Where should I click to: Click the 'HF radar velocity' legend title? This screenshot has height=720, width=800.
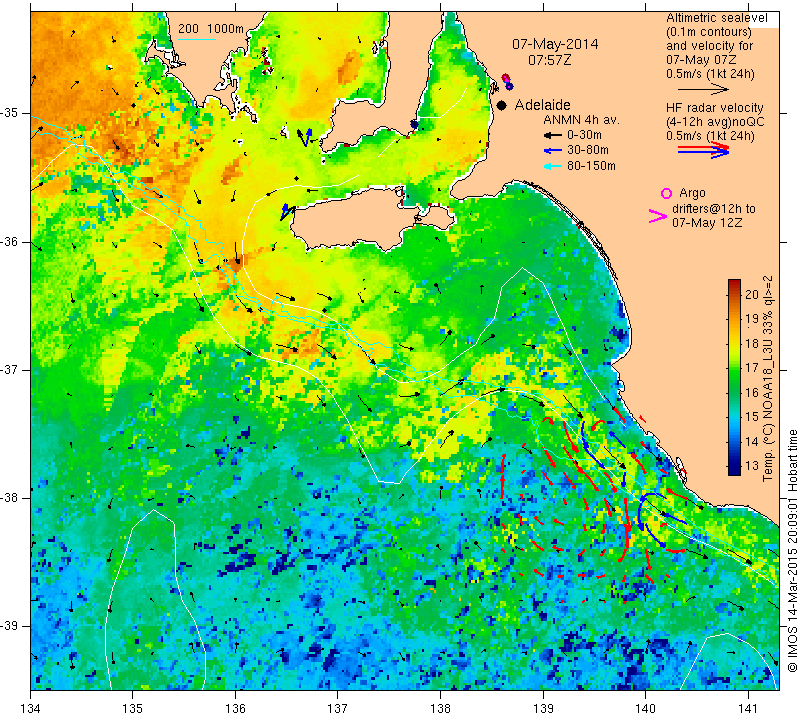[x=714, y=108]
